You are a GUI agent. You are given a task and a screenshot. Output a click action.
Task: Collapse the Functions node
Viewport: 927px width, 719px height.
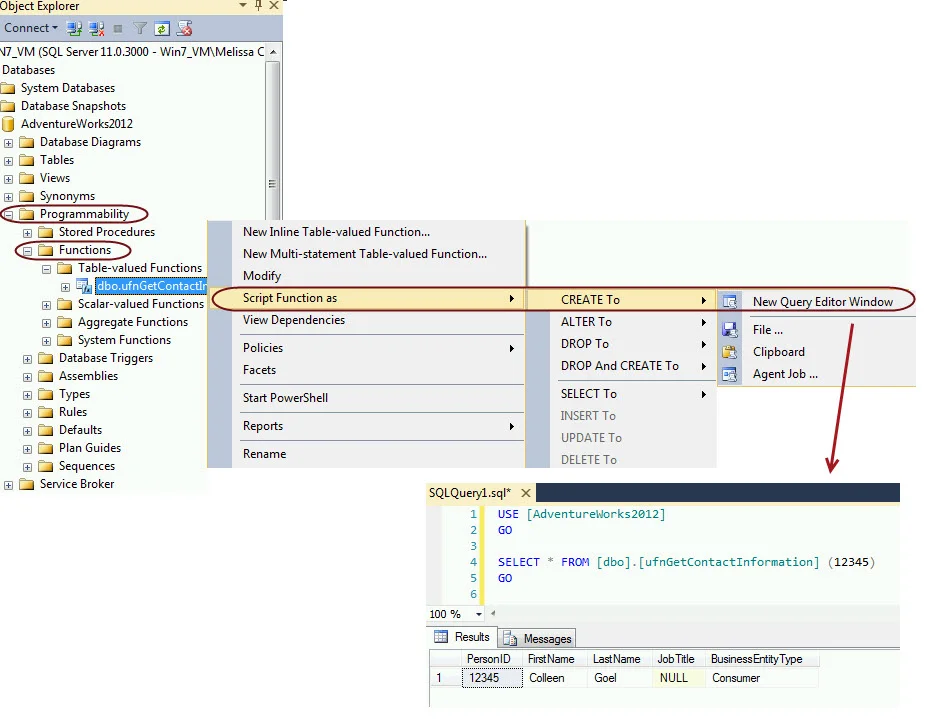pyautogui.click(x=27, y=251)
